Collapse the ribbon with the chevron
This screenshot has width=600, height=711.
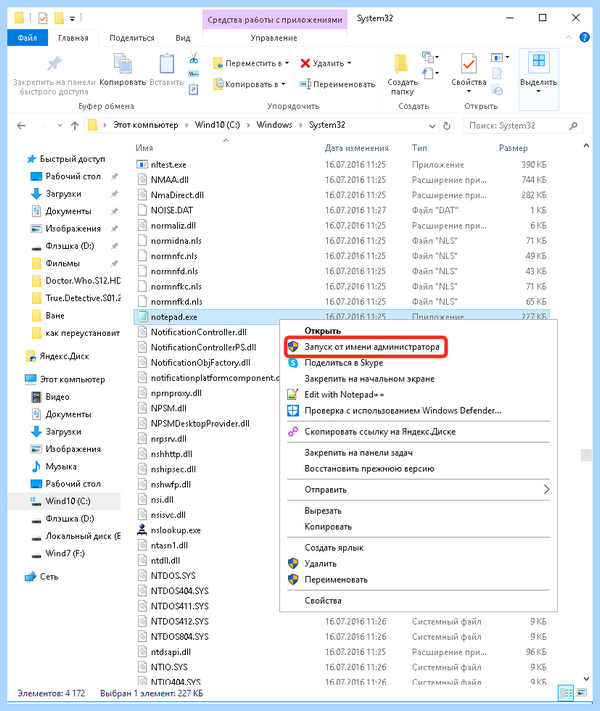[568, 38]
